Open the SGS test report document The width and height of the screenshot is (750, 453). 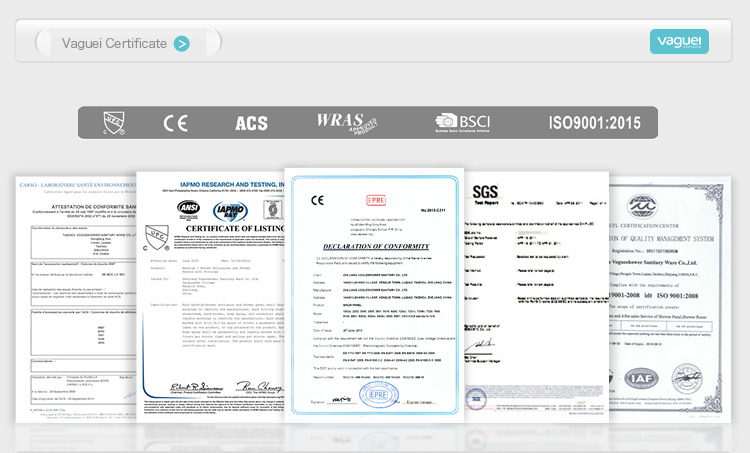pos(536,297)
